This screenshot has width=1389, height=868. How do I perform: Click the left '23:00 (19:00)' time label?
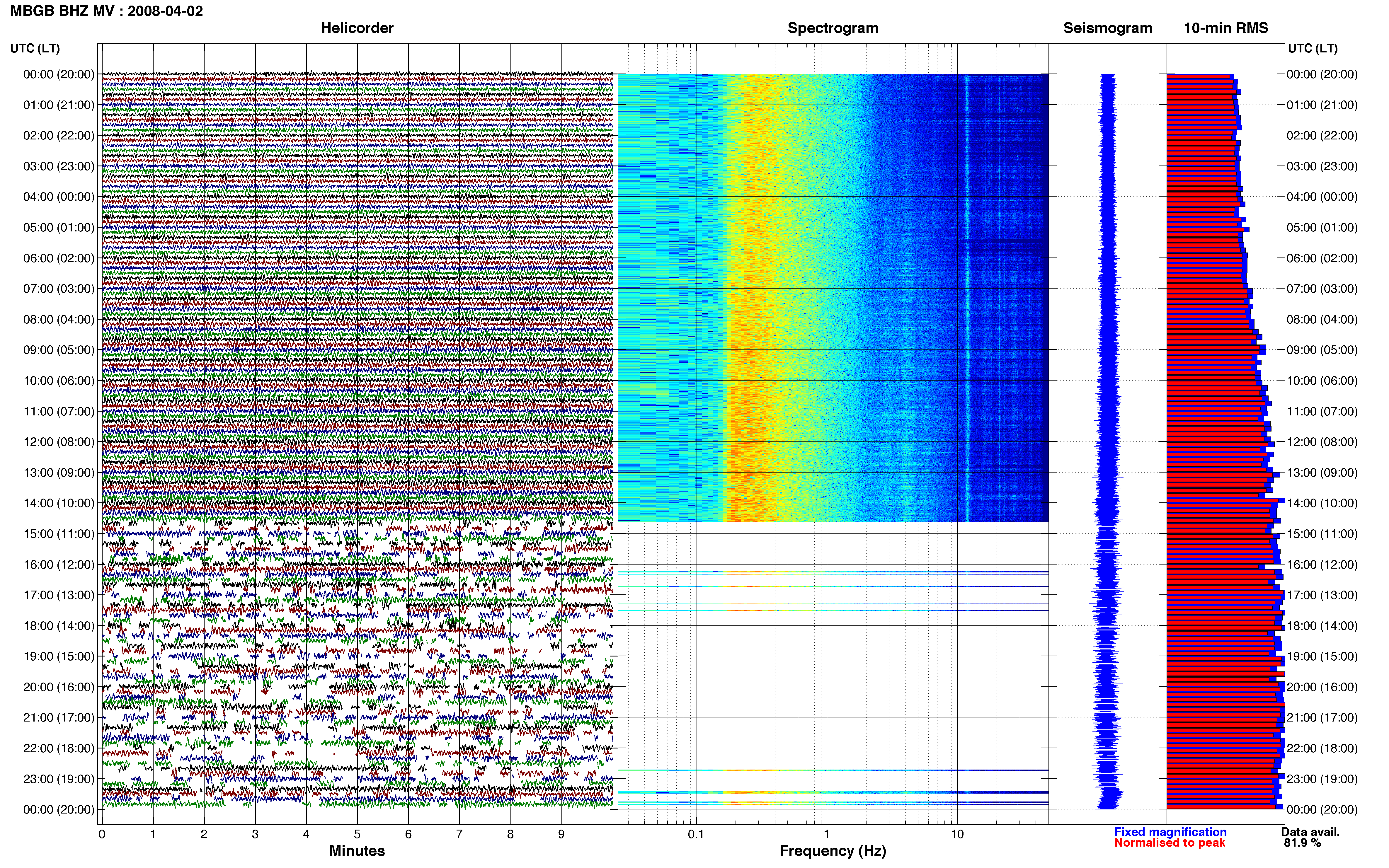(x=59, y=779)
